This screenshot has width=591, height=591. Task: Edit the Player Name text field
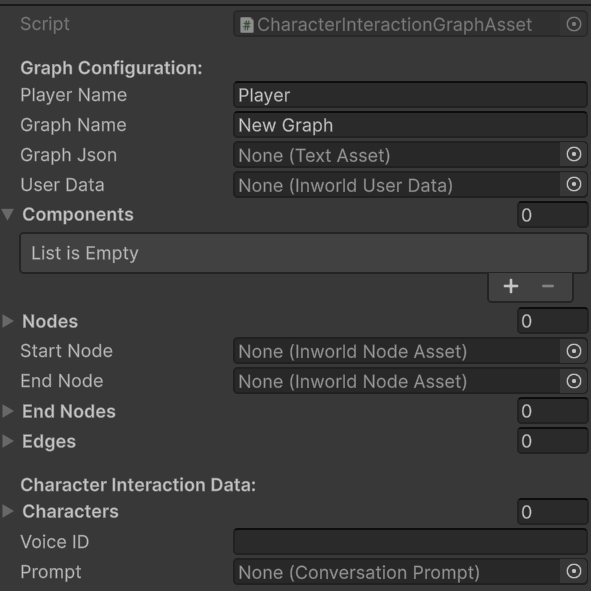pos(410,95)
